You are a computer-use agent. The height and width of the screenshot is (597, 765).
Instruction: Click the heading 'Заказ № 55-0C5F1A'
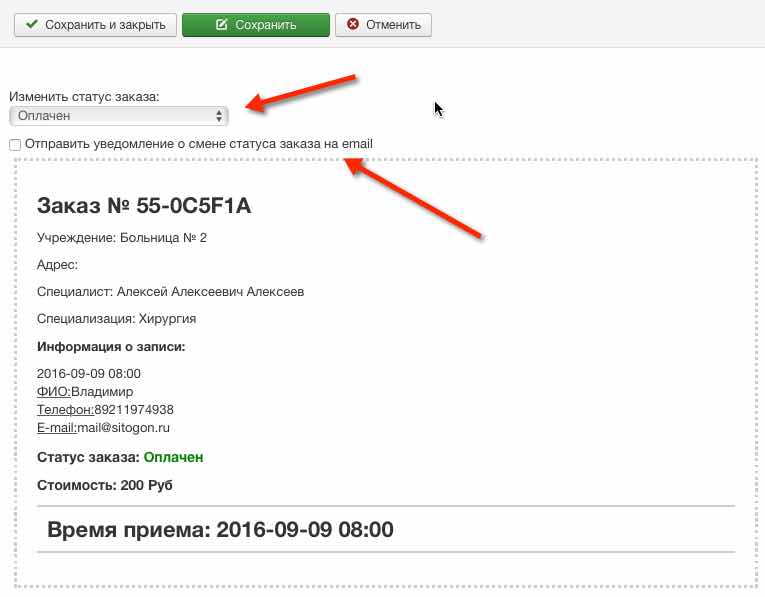click(144, 206)
